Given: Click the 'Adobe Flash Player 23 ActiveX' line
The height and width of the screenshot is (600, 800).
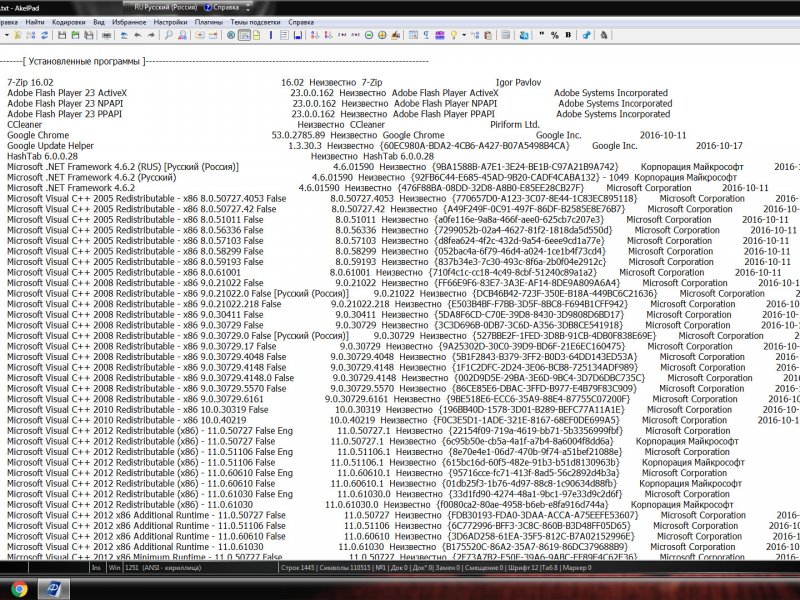Looking at the screenshot, I should (x=67, y=93).
